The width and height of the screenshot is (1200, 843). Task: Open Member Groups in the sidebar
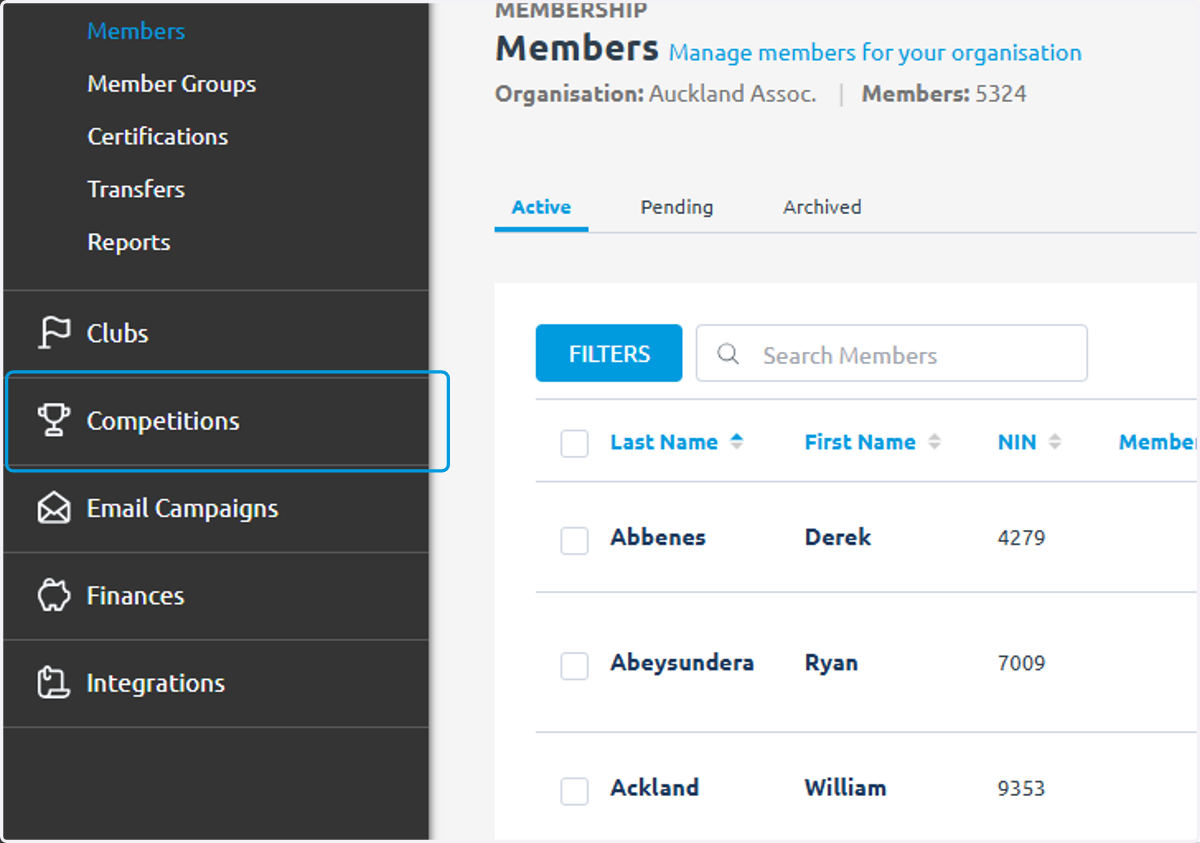coord(171,84)
